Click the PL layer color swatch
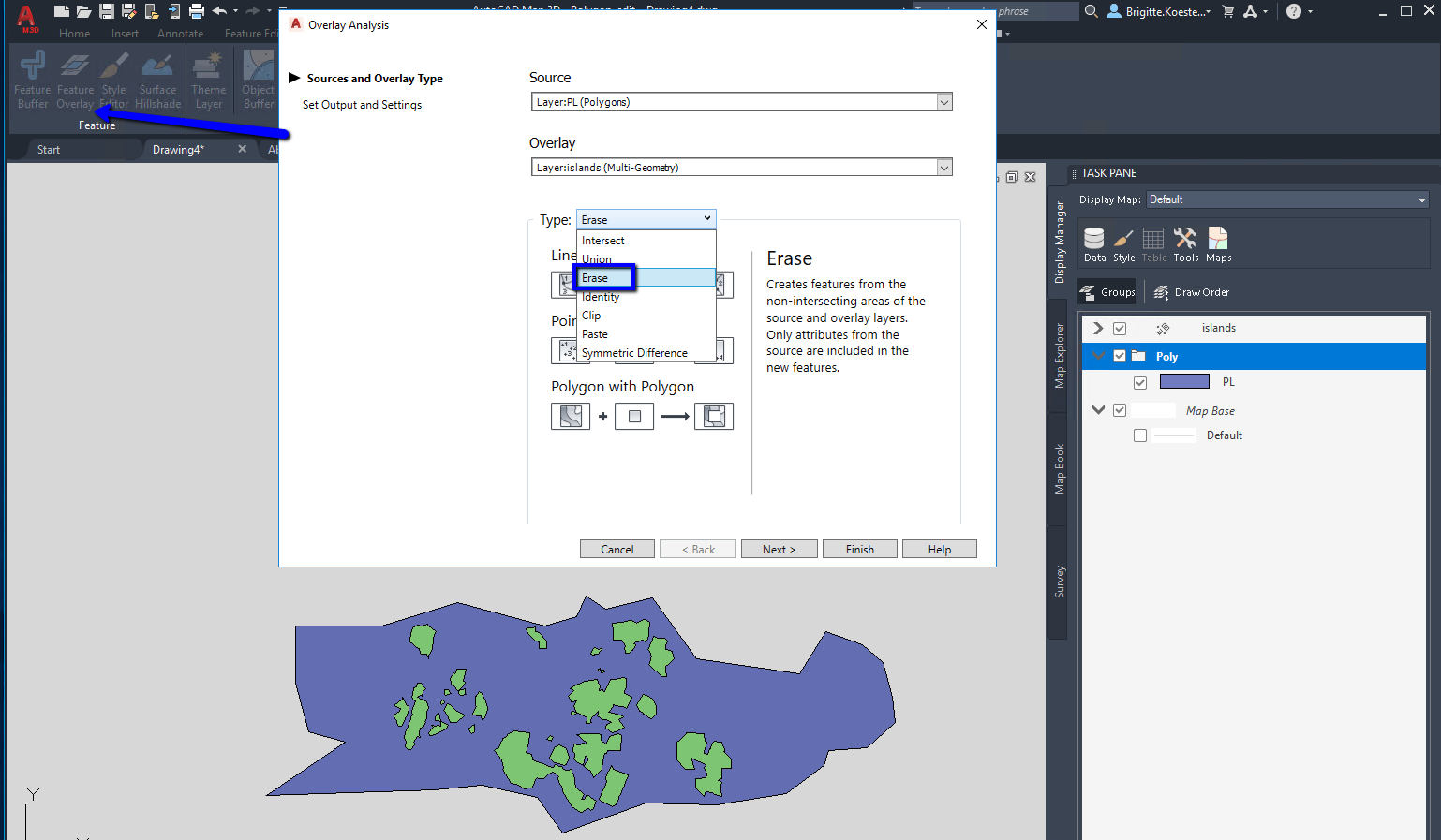Viewport: 1441px width, 840px height. [x=1184, y=381]
